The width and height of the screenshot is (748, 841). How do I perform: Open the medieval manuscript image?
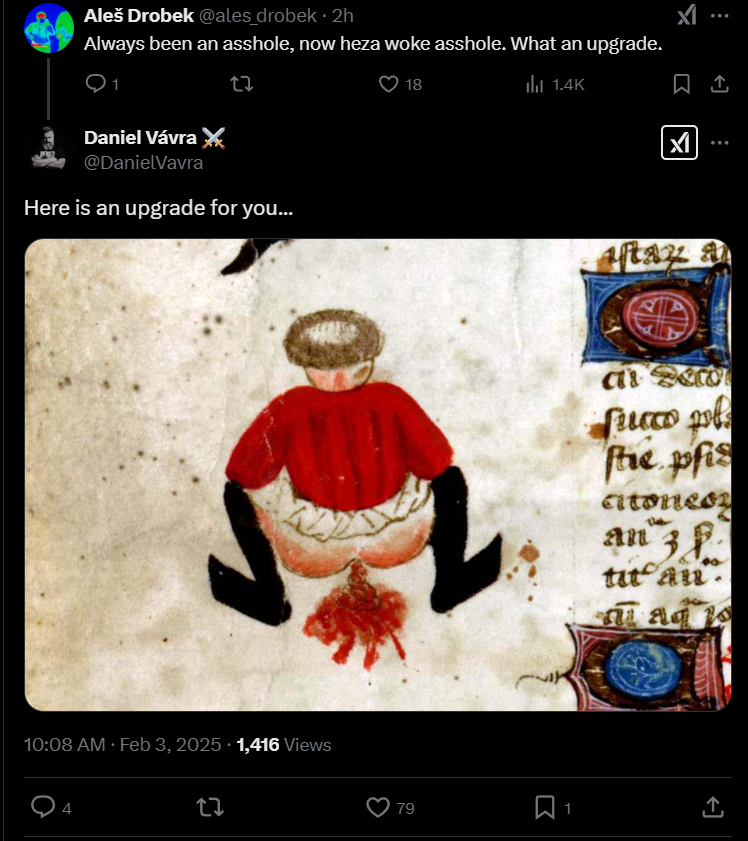pyautogui.click(x=378, y=475)
